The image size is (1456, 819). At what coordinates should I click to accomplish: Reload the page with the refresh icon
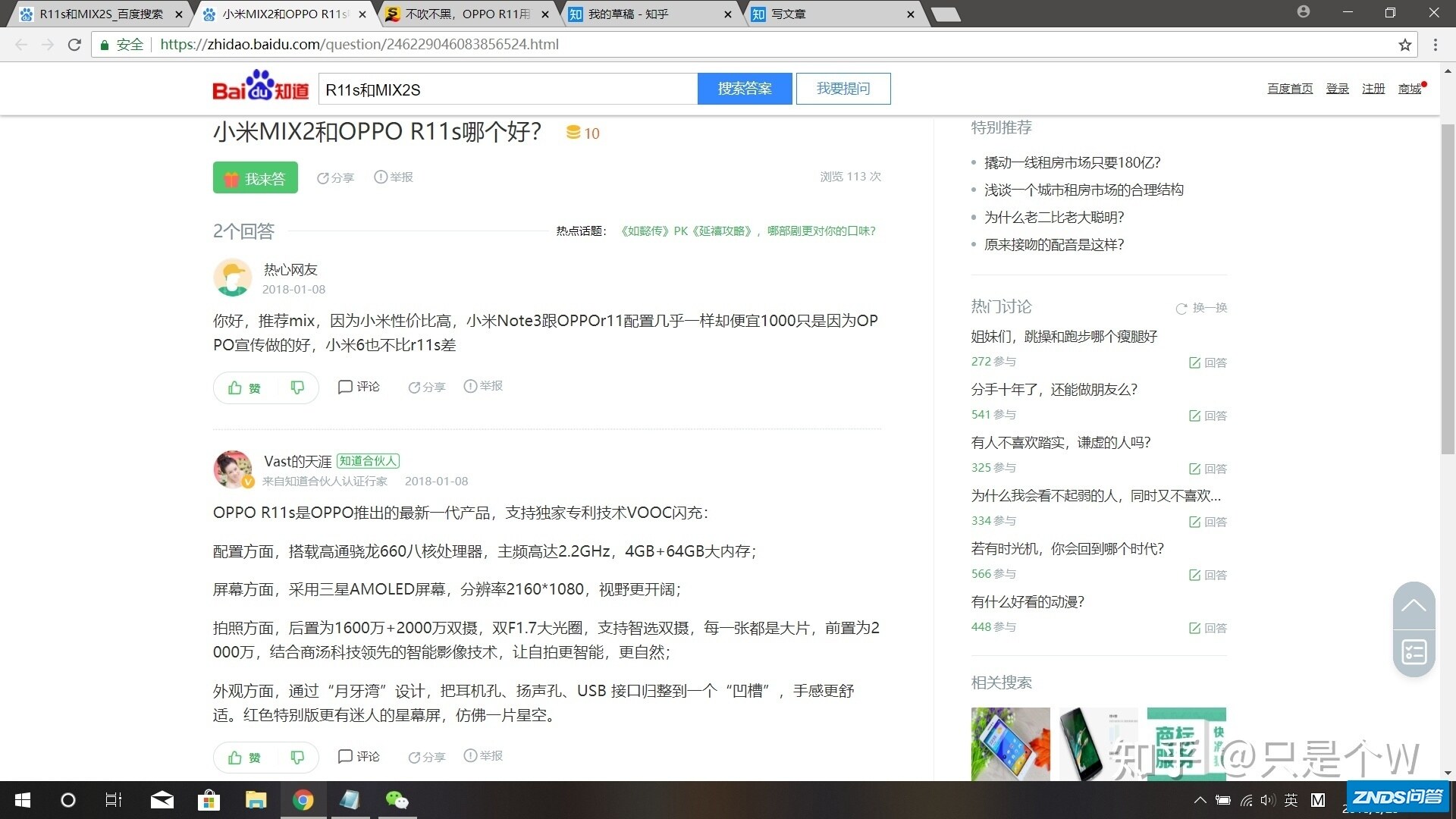coord(74,45)
